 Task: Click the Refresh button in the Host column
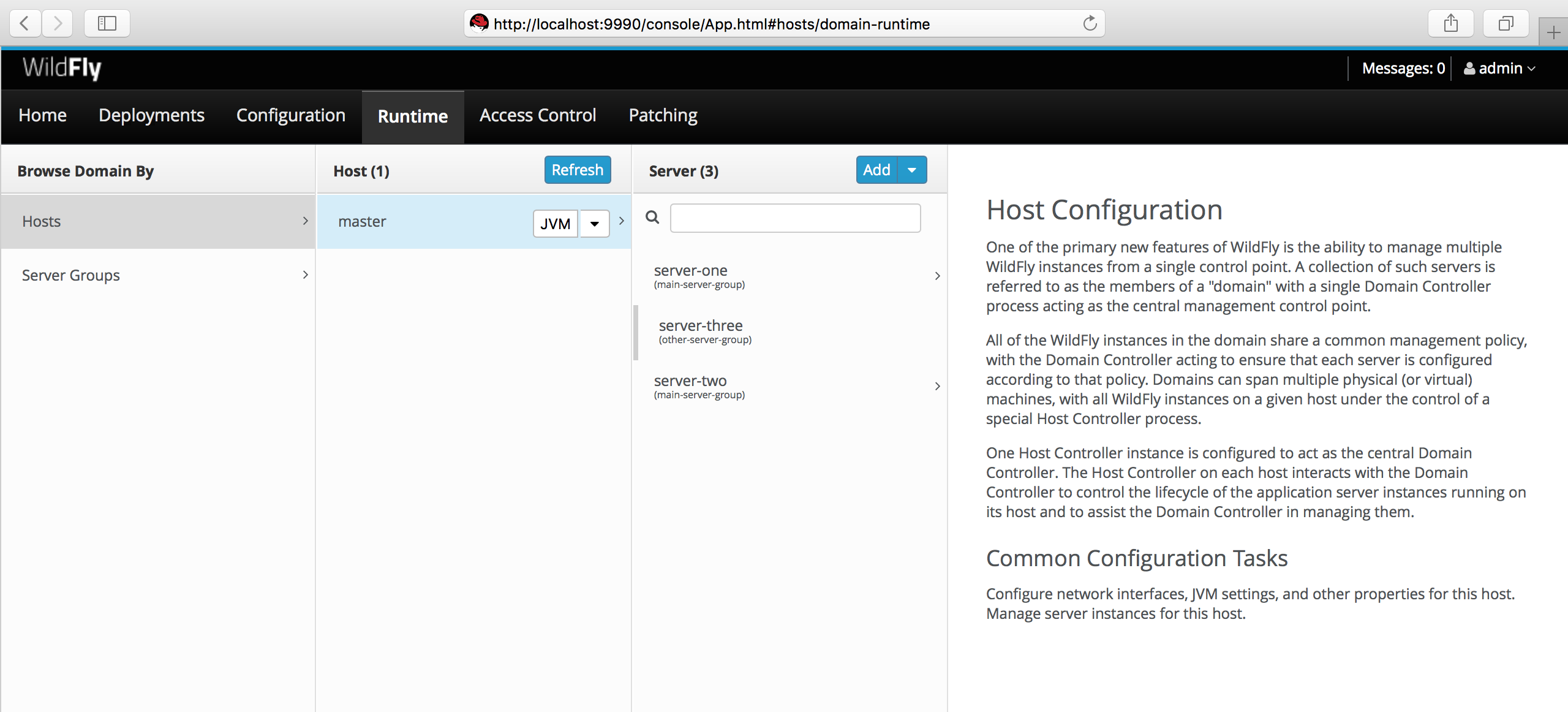[x=578, y=170]
